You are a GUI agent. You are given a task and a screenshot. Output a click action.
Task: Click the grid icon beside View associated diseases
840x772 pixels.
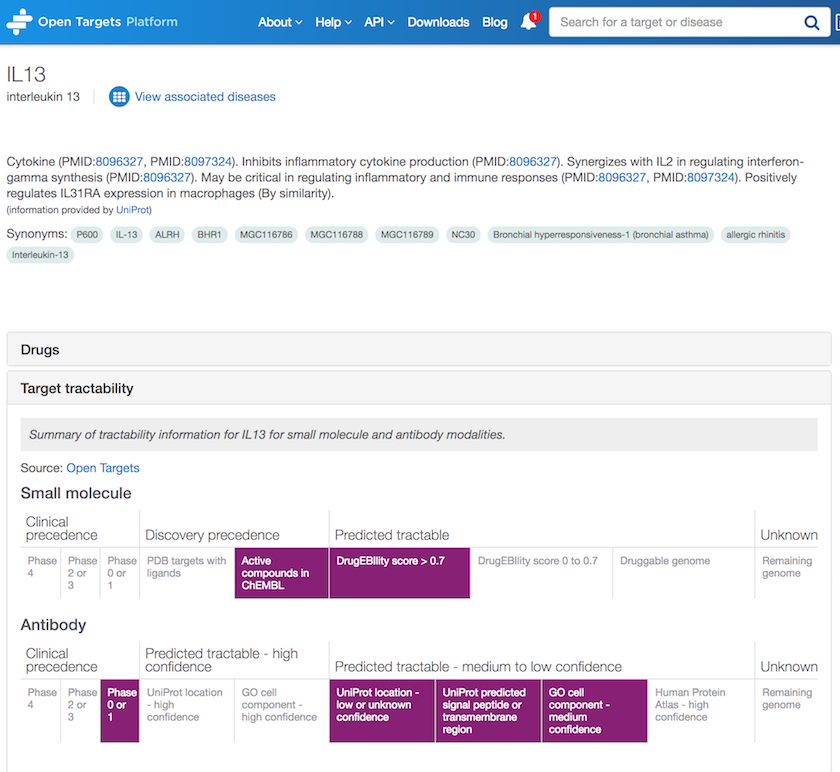119,96
